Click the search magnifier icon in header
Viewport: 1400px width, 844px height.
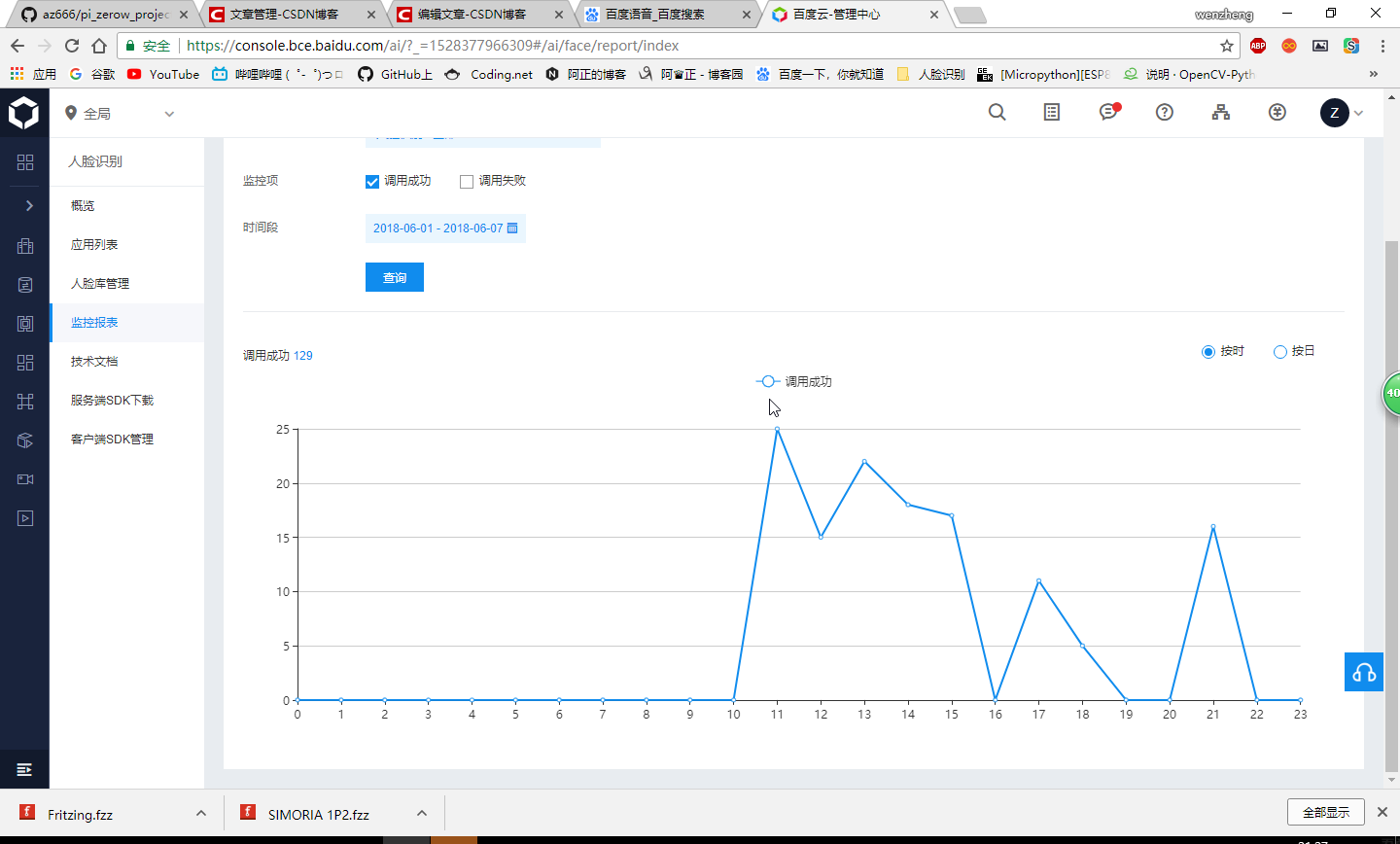coord(997,113)
